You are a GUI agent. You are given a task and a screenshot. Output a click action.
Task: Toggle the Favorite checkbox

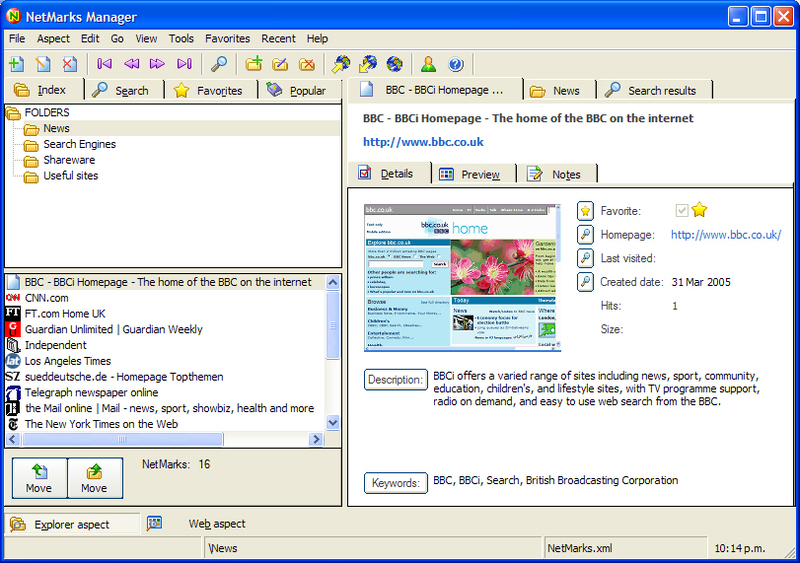[x=682, y=210]
